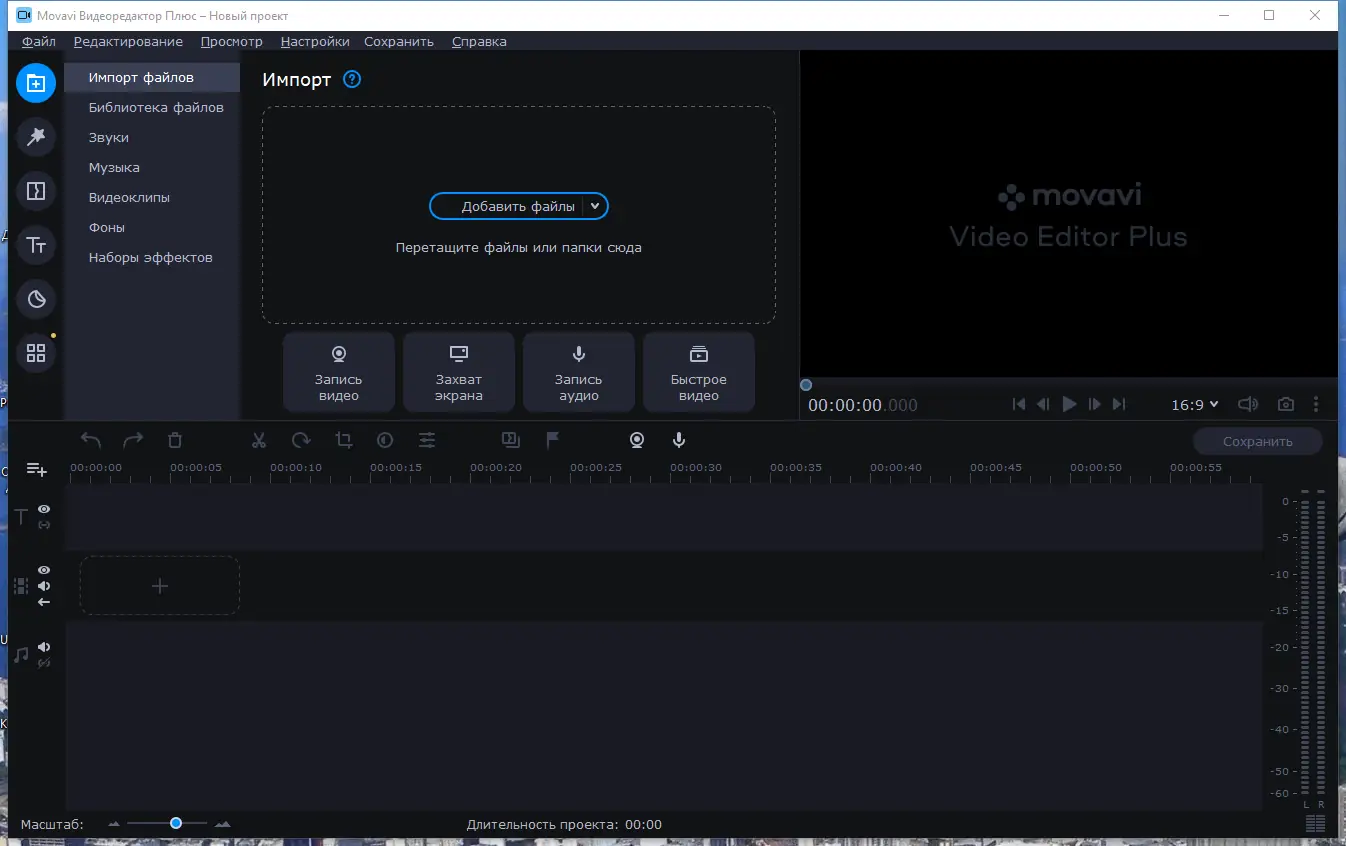Click the Масштаб zoom slider handle

point(176,823)
